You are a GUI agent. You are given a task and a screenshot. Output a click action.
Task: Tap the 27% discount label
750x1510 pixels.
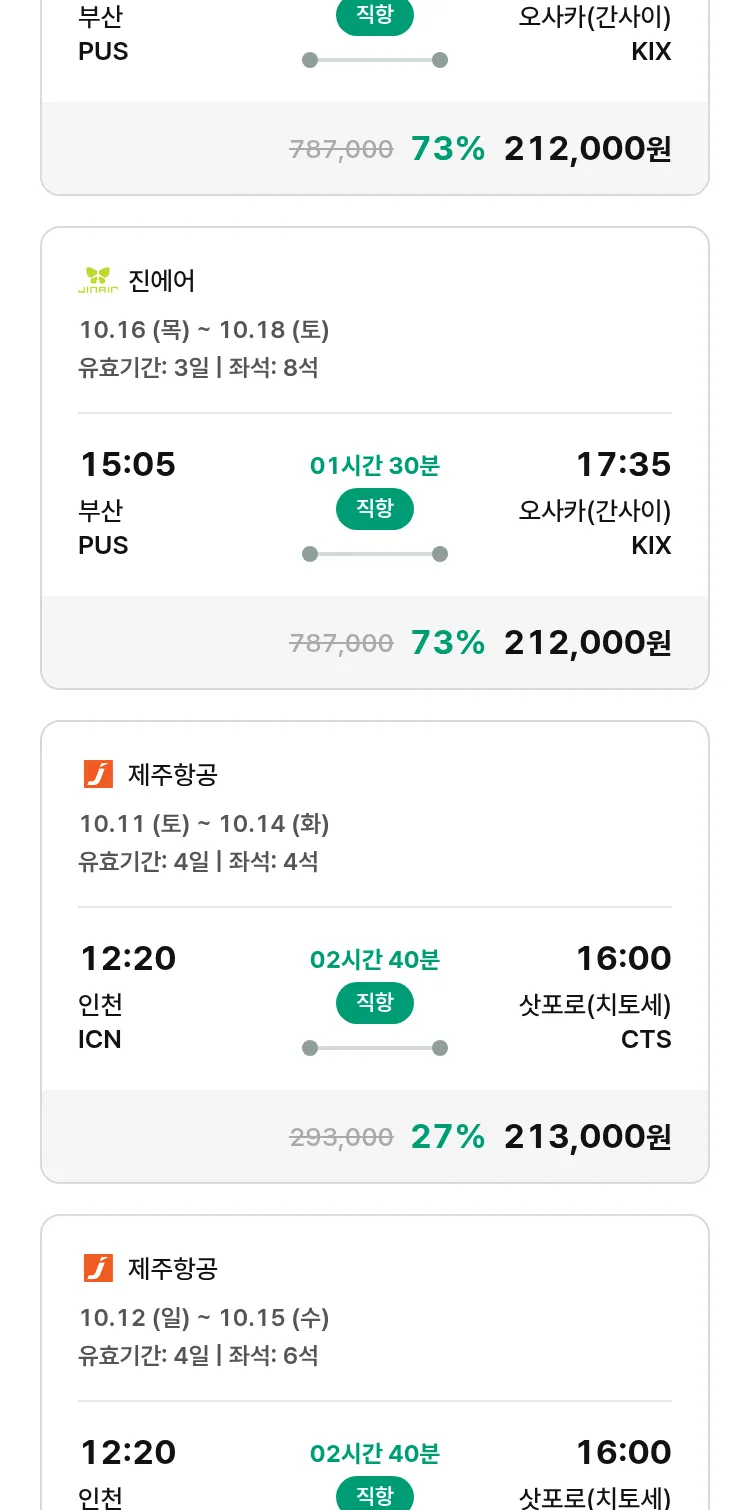coord(448,1136)
